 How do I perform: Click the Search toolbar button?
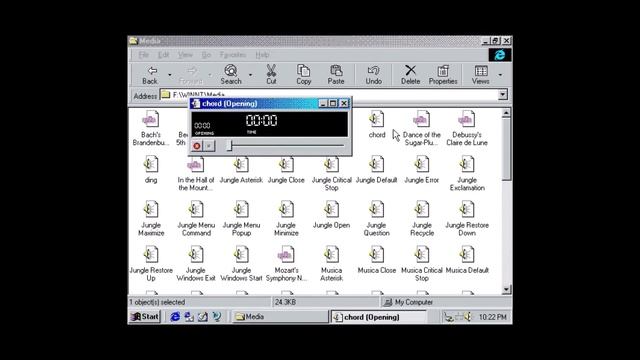(231, 75)
